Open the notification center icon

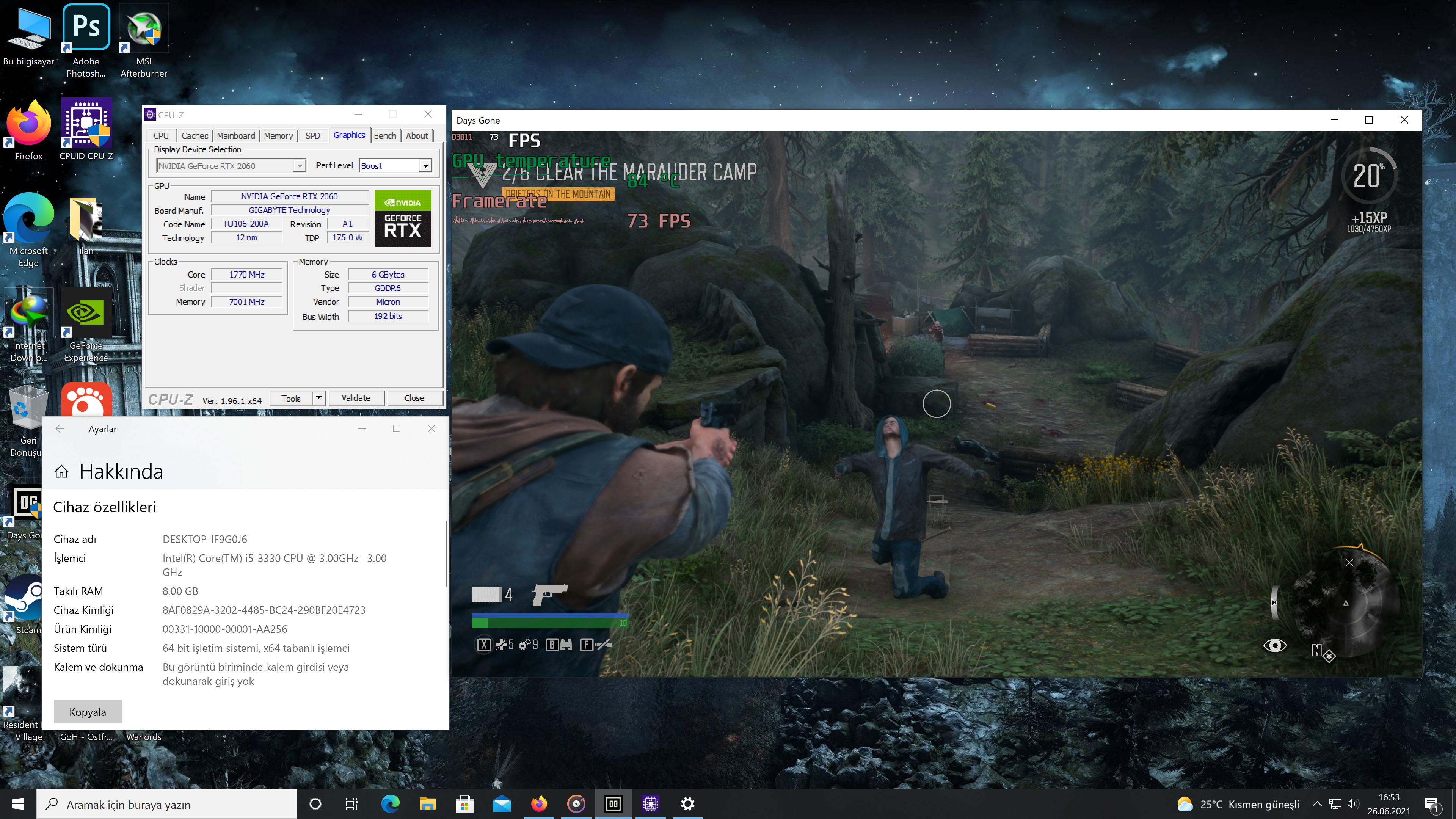pyautogui.click(x=1432, y=804)
